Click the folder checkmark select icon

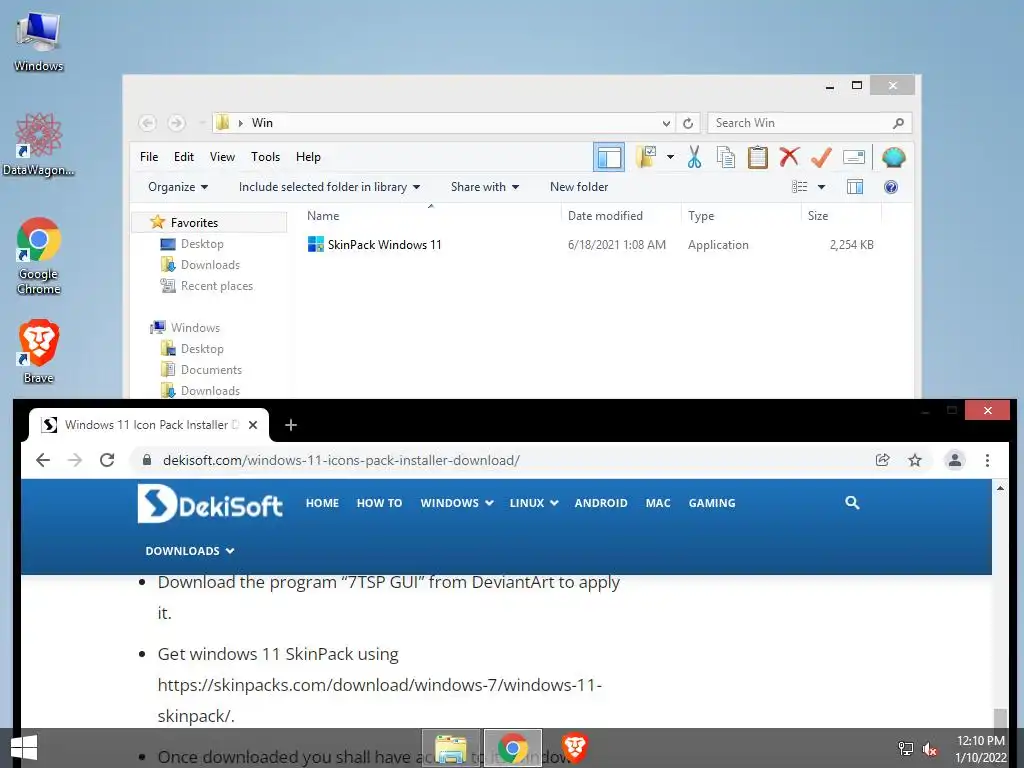(647, 157)
